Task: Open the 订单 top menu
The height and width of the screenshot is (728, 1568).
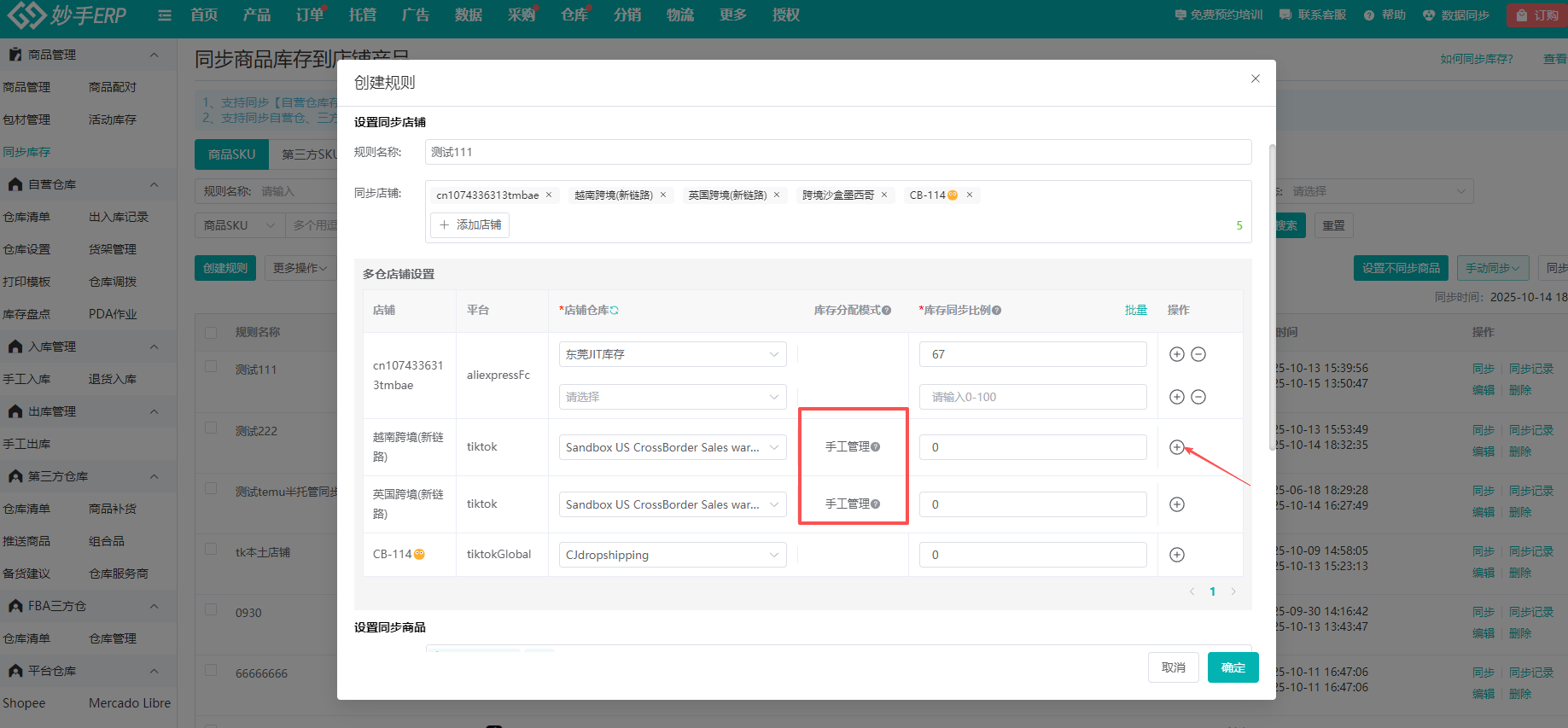Action: pyautogui.click(x=309, y=15)
